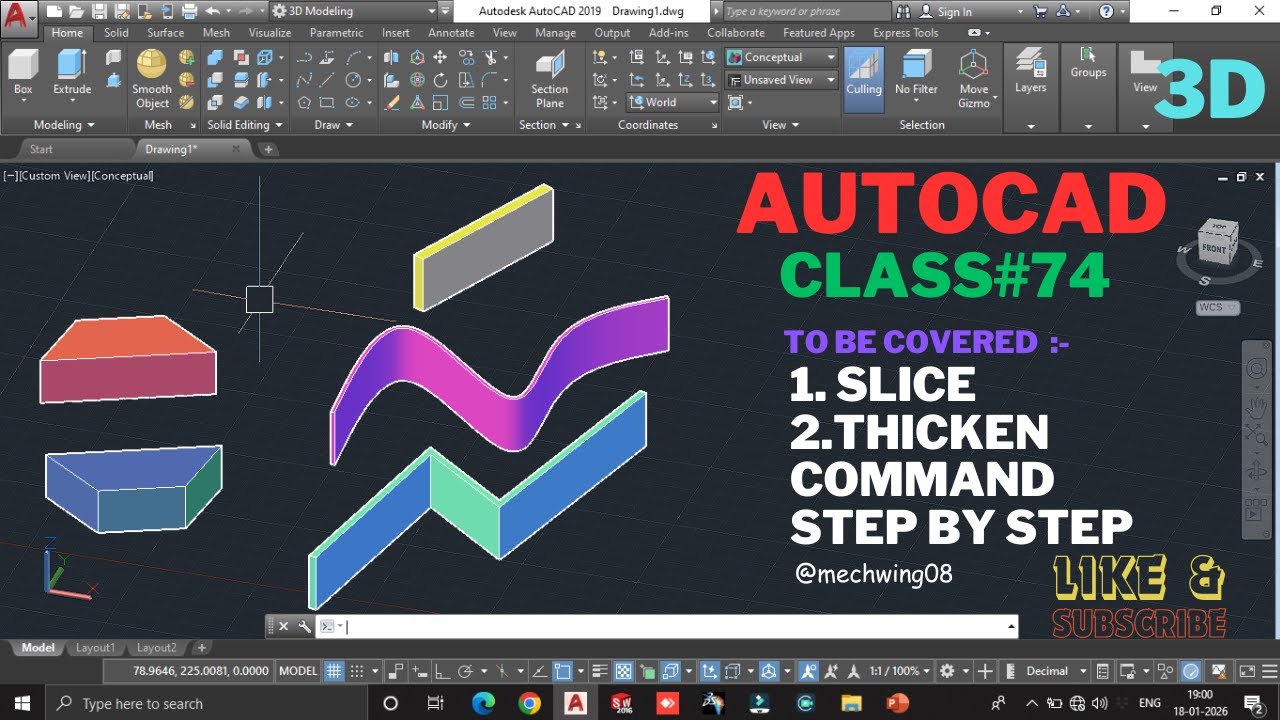Open the World coordinate system dropdown
Image resolution: width=1280 pixels, height=720 pixels.
673,102
